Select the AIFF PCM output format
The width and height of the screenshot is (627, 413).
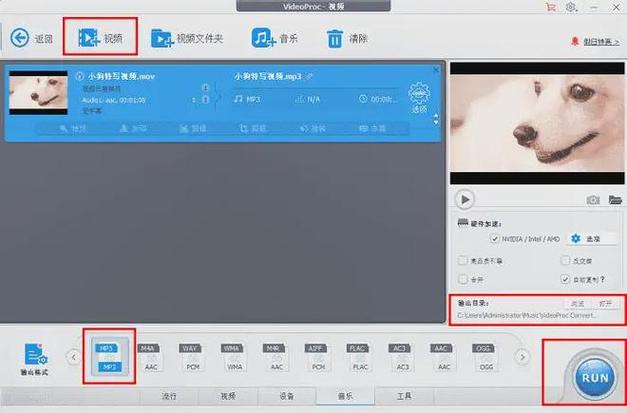tap(317, 357)
